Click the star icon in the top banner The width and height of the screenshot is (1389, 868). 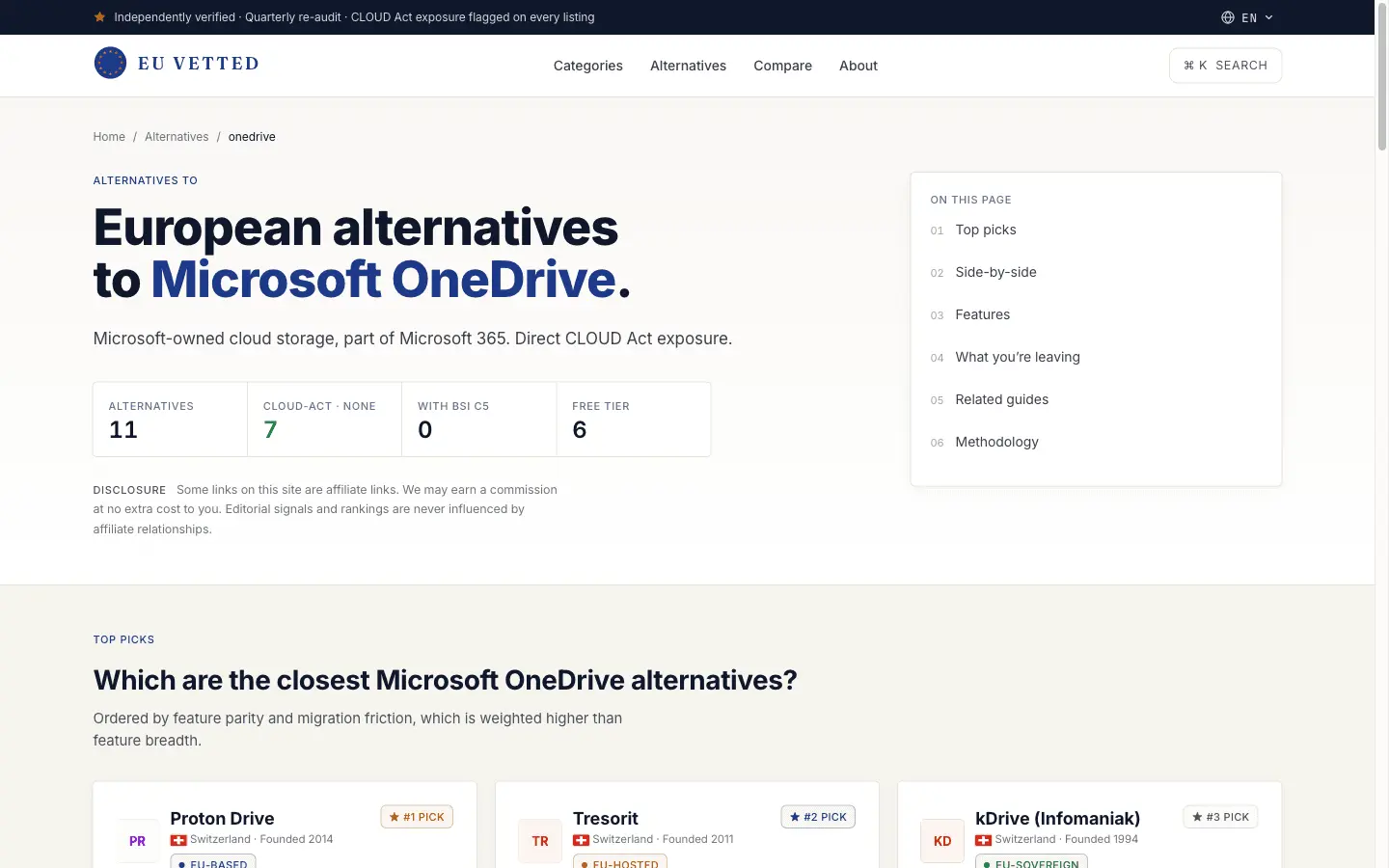99,17
